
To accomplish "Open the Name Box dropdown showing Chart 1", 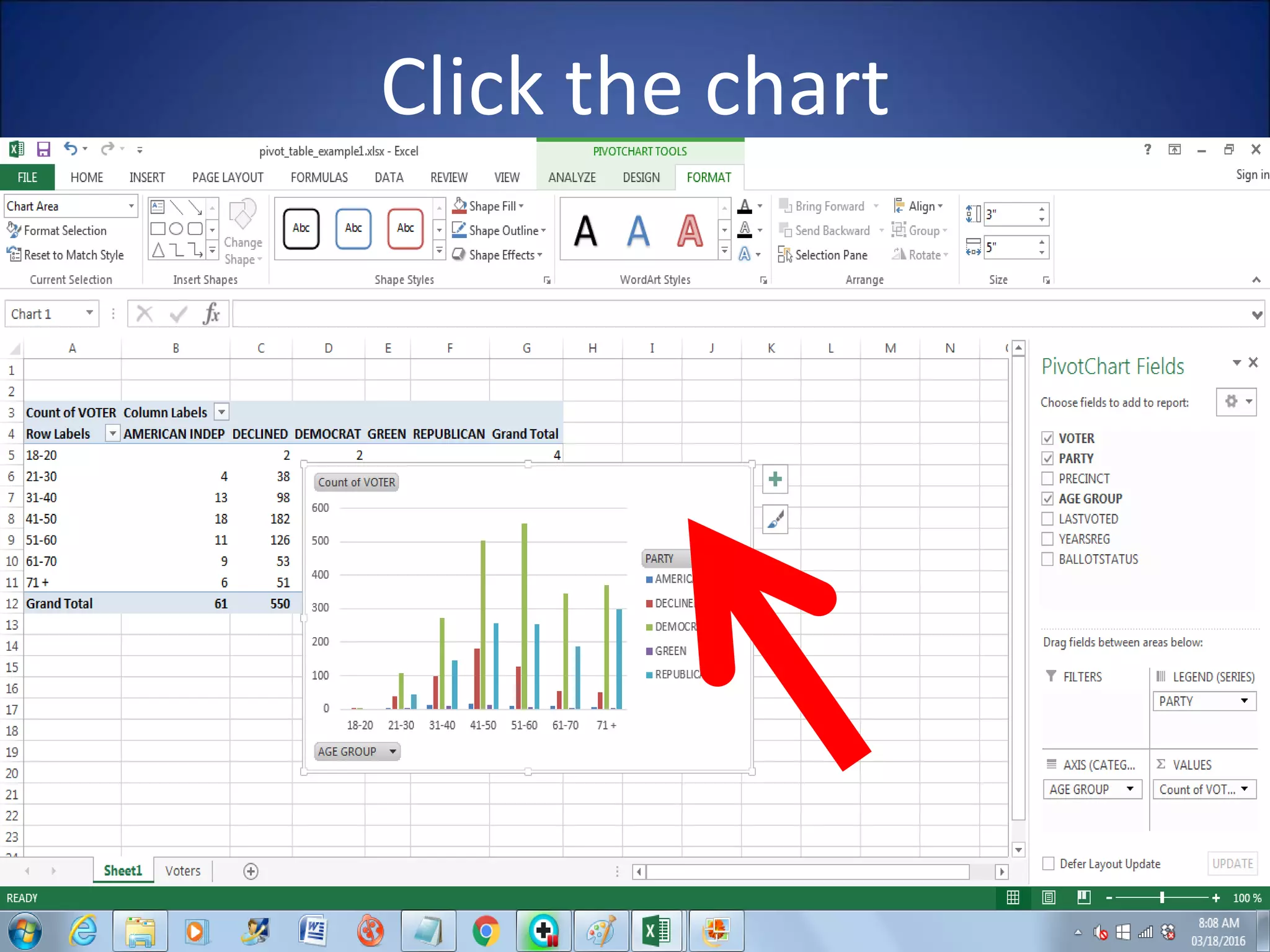I will [89, 313].
